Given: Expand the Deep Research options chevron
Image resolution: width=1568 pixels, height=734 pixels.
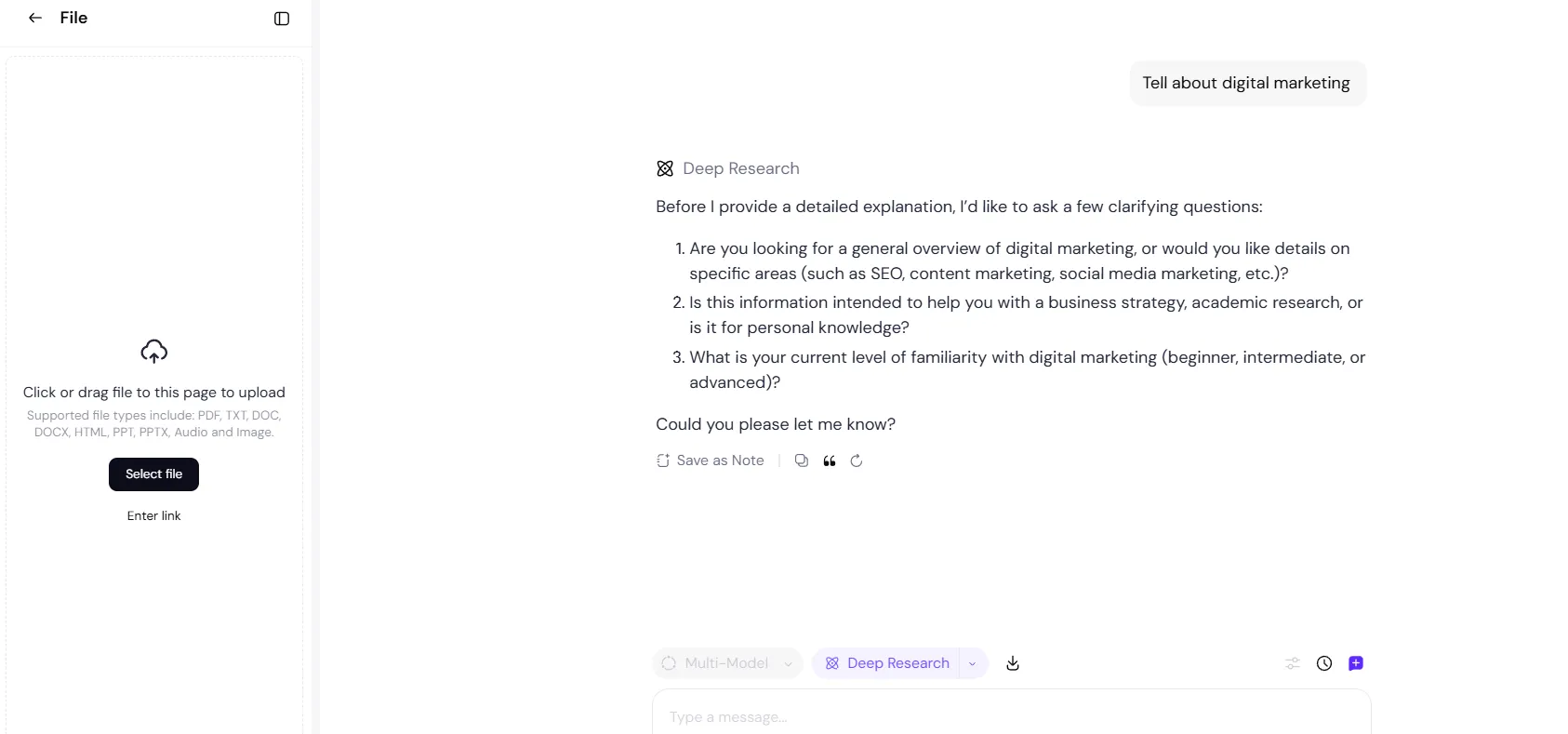Looking at the screenshot, I should coord(973,663).
